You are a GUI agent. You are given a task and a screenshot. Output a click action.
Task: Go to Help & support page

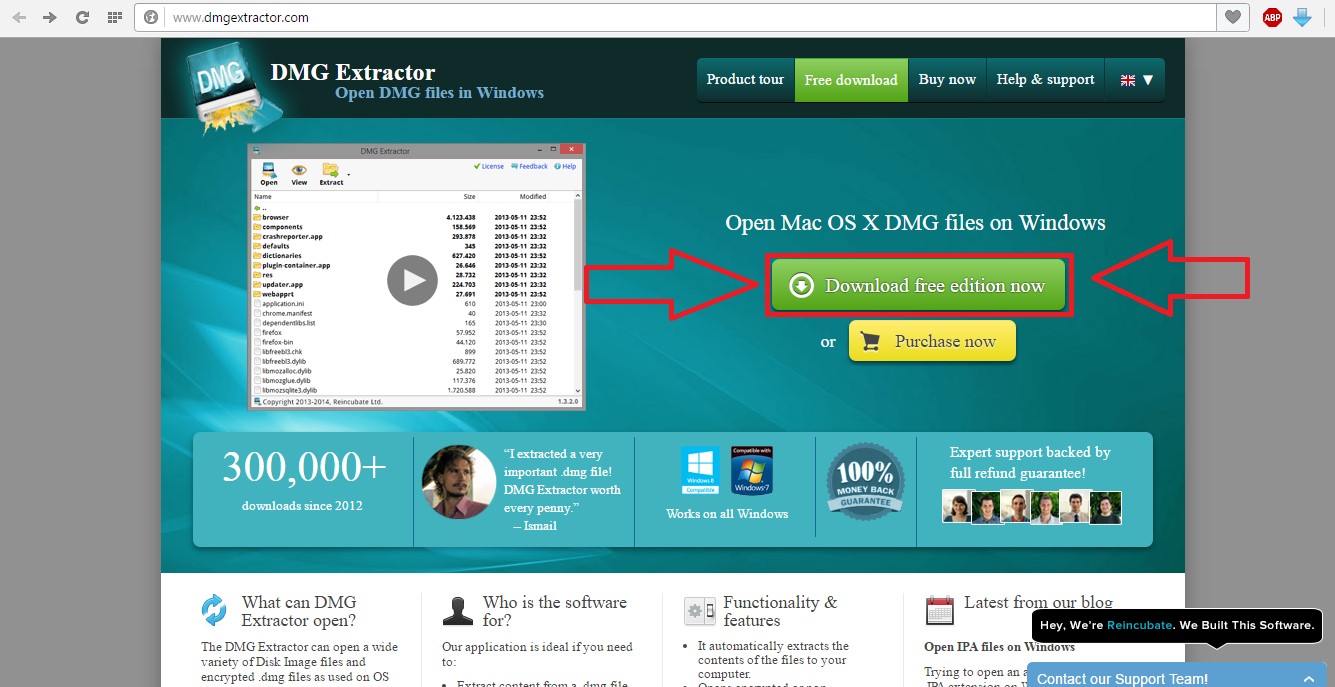tap(1045, 80)
